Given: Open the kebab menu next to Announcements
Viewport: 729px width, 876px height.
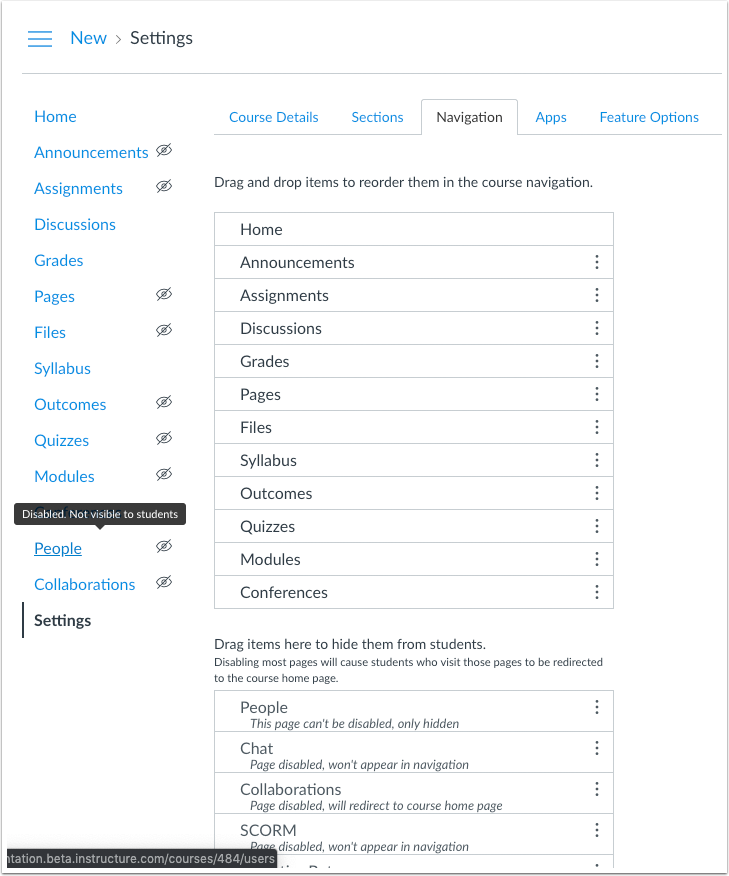Looking at the screenshot, I should click(597, 262).
